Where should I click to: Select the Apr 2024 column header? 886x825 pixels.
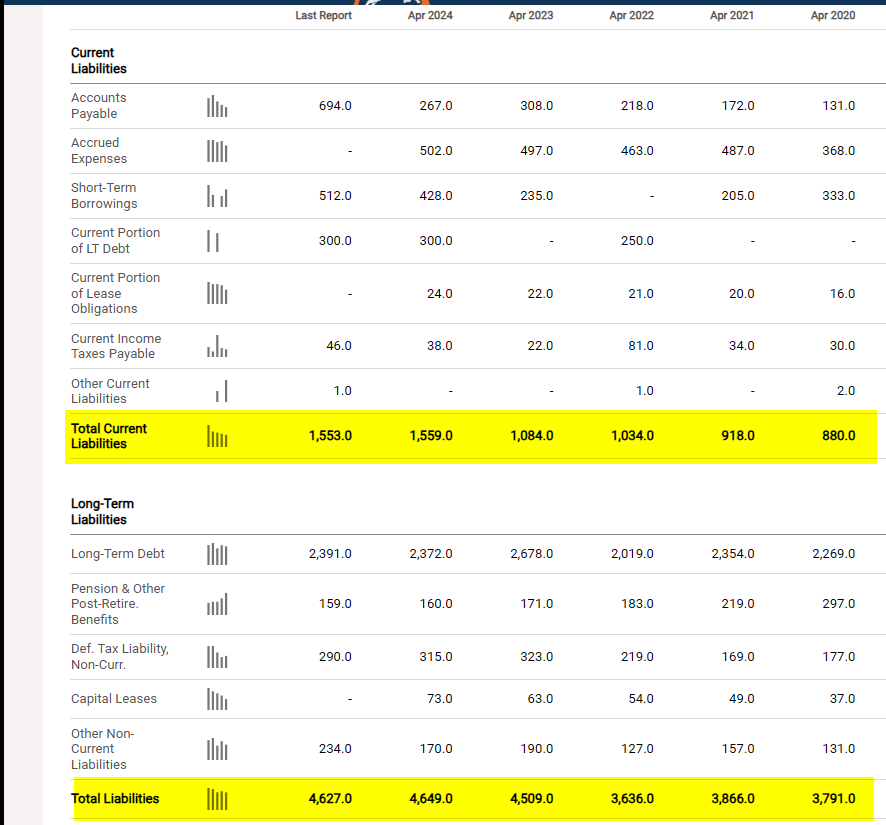click(430, 15)
